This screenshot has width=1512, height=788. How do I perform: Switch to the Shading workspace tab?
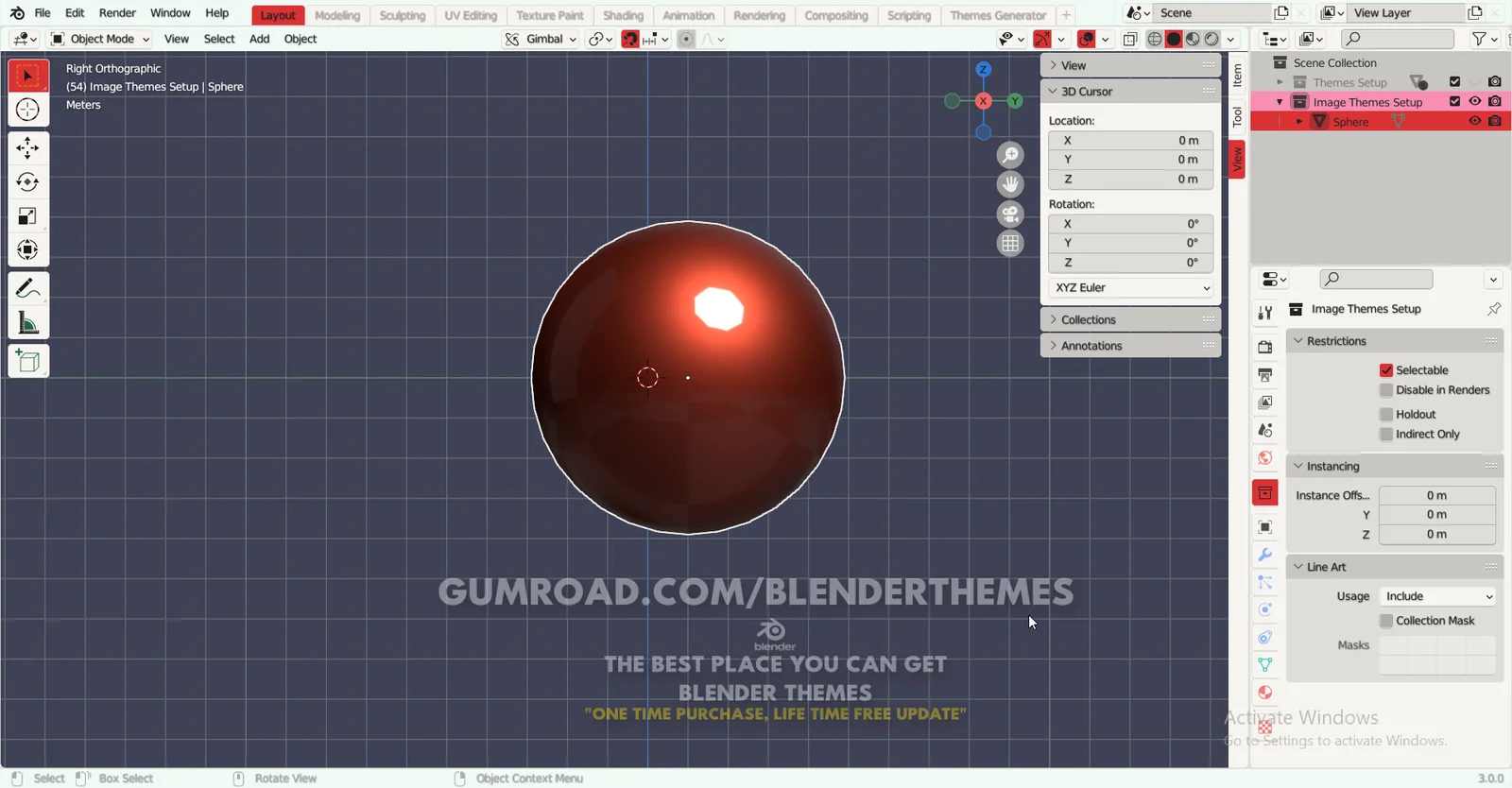pos(624,15)
